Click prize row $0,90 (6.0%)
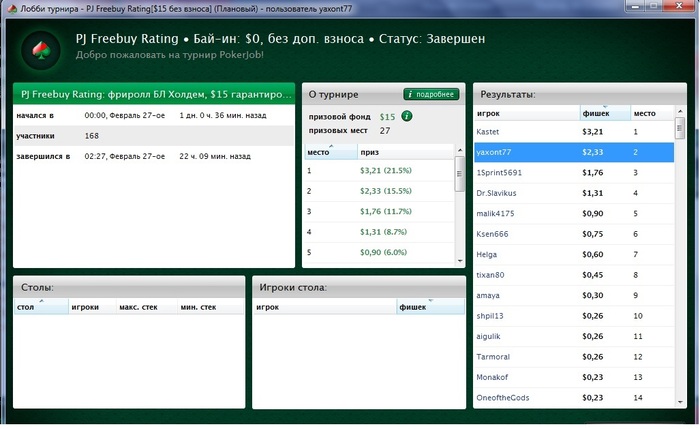This screenshot has height=429, width=700. 379,253
